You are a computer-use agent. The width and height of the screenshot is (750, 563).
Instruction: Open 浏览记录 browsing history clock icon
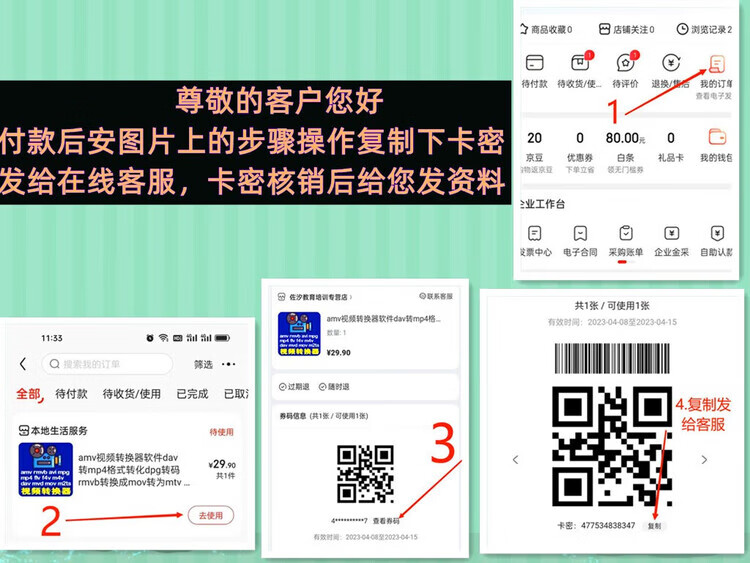[x=682, y=29]
